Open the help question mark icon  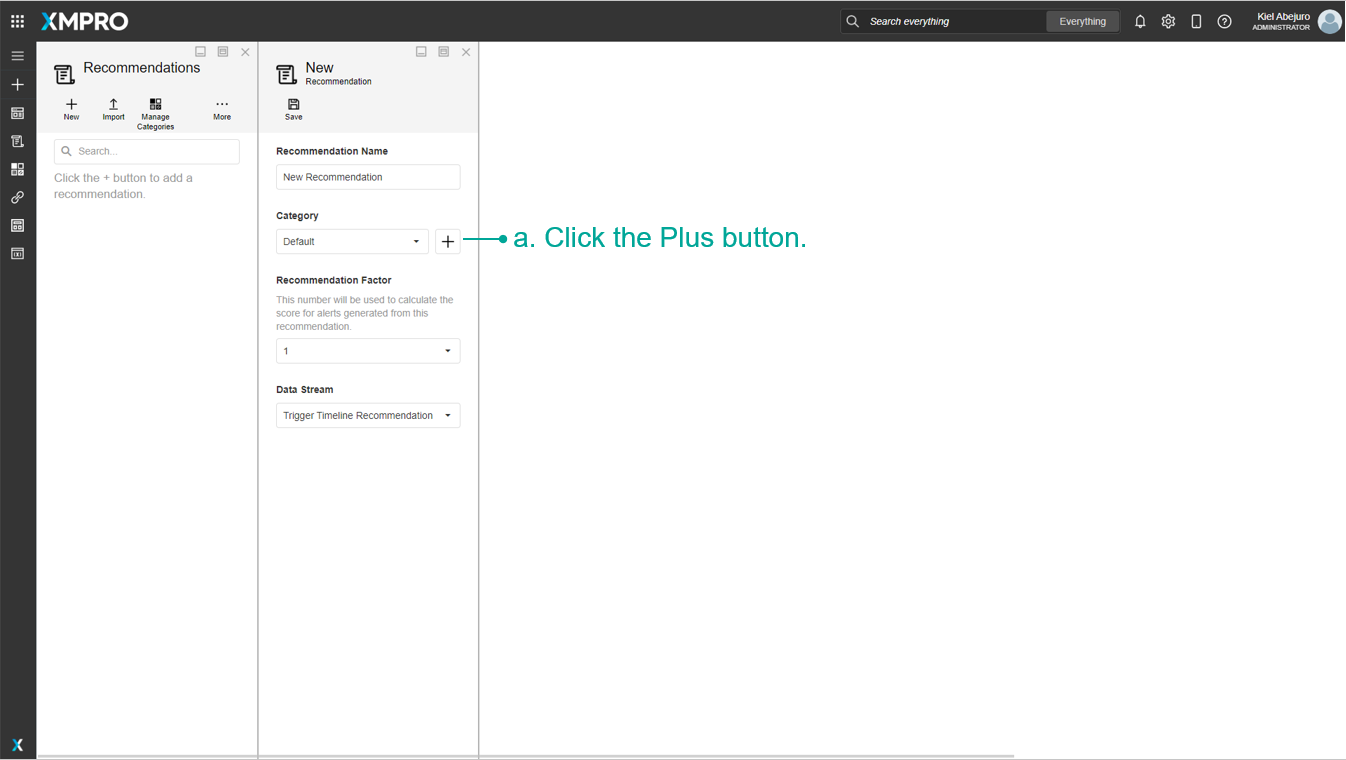coord(1224,21)
